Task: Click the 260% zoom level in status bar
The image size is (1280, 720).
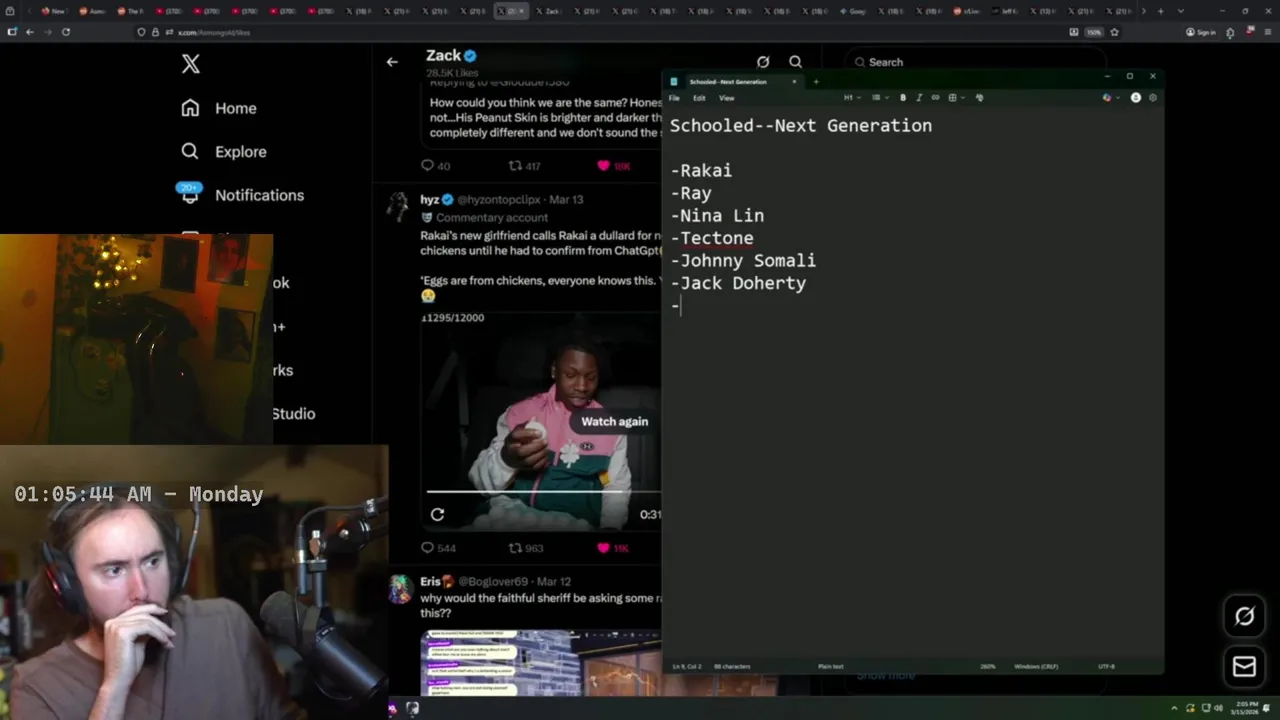Action: pyautogui.click(x=987, y=666)
